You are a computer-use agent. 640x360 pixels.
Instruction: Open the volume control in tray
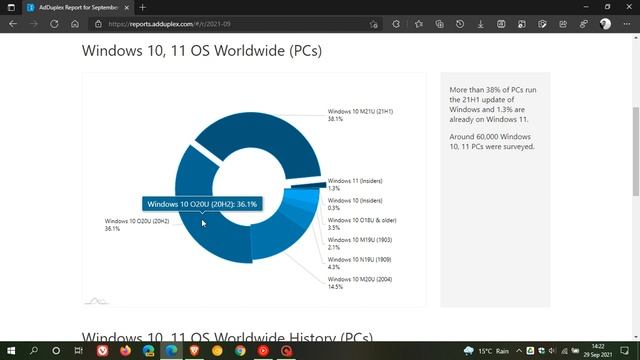pos(552,351)
